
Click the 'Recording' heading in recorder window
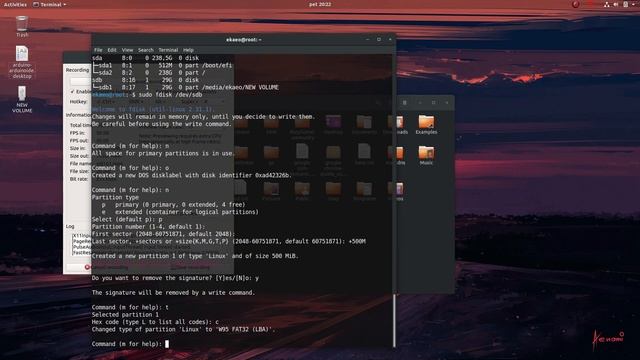[x=77, y=70]
